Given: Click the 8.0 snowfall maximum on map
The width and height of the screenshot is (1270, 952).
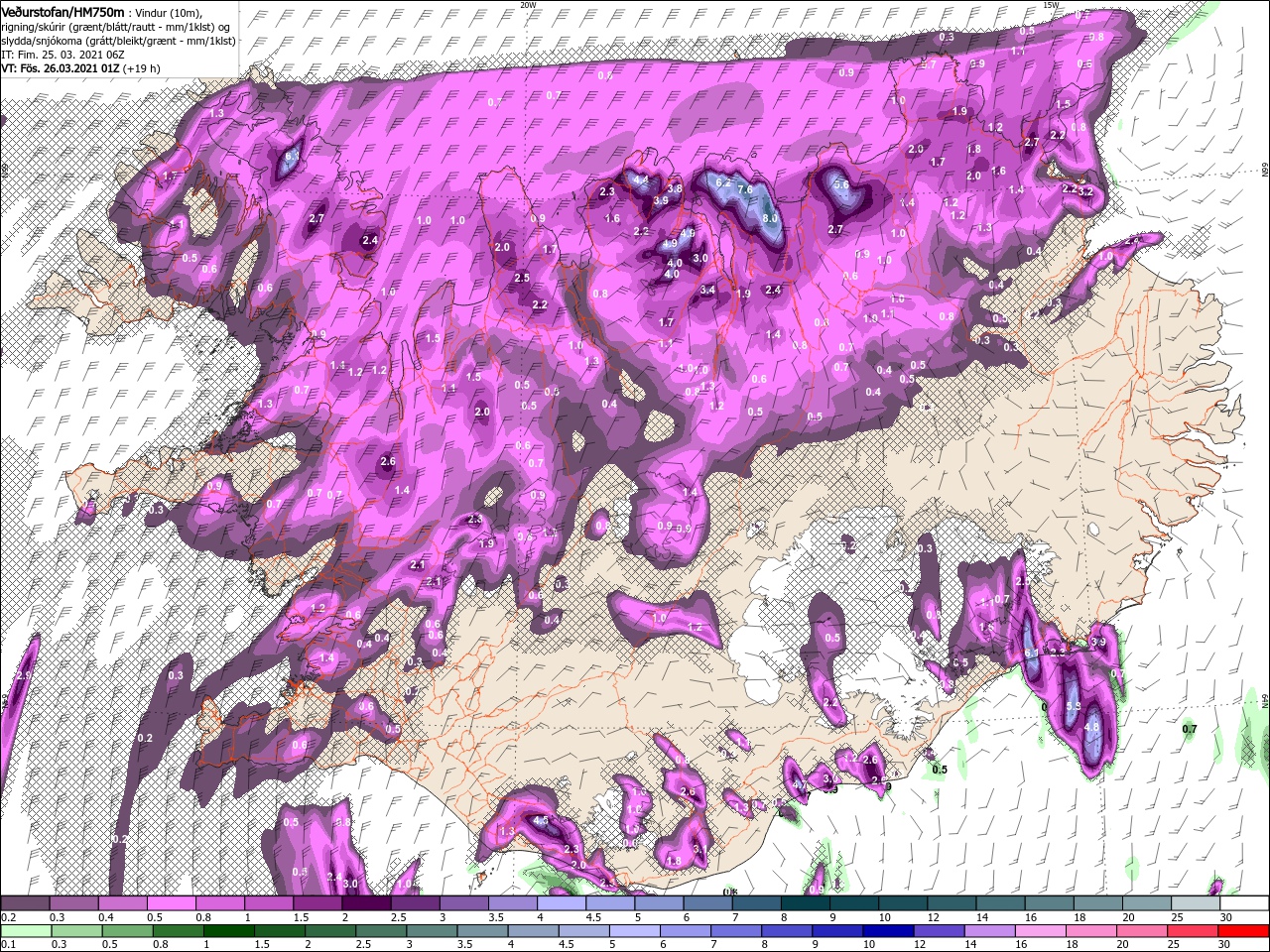Looking at the screenshot, I should (x=770, y=218).
